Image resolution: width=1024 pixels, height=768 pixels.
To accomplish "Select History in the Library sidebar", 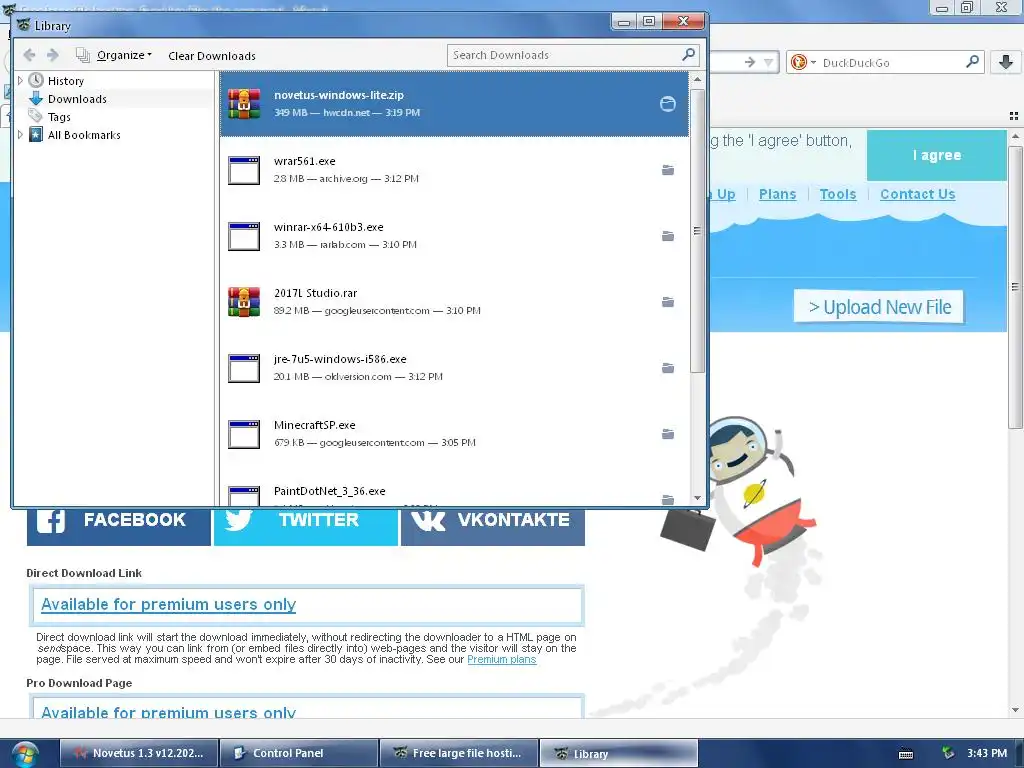I will (x=65, y=81).
